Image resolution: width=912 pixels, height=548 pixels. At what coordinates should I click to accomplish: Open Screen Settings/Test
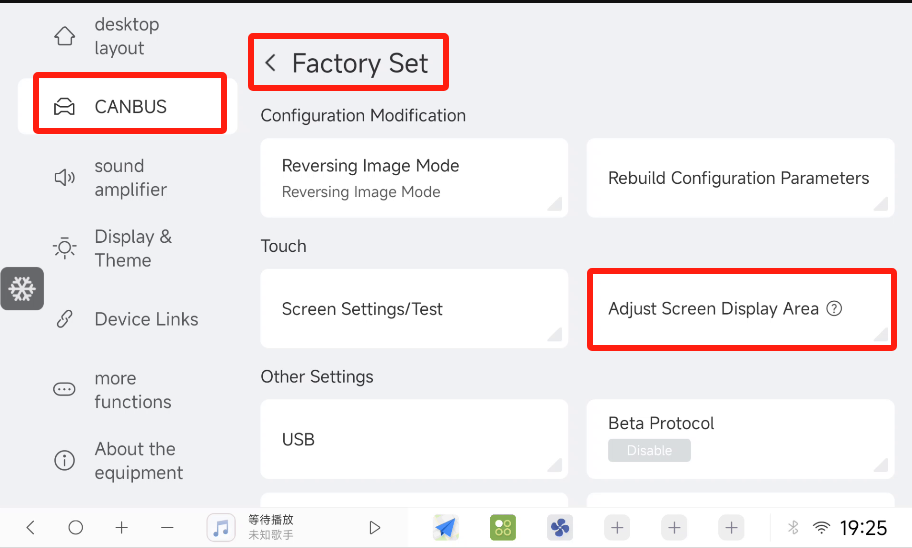tap(414, 309)
